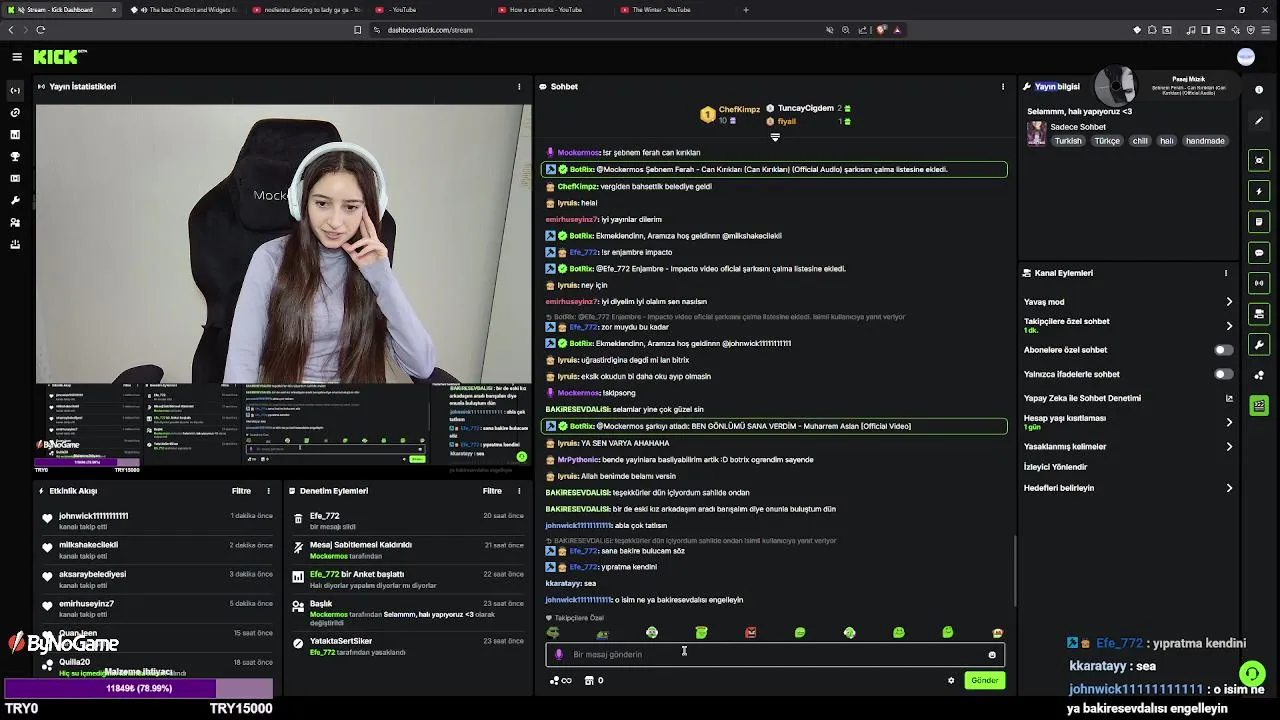
Task: Toggle the channel actions widget icon in right sidebar
Action: (x=1259, y=314)
